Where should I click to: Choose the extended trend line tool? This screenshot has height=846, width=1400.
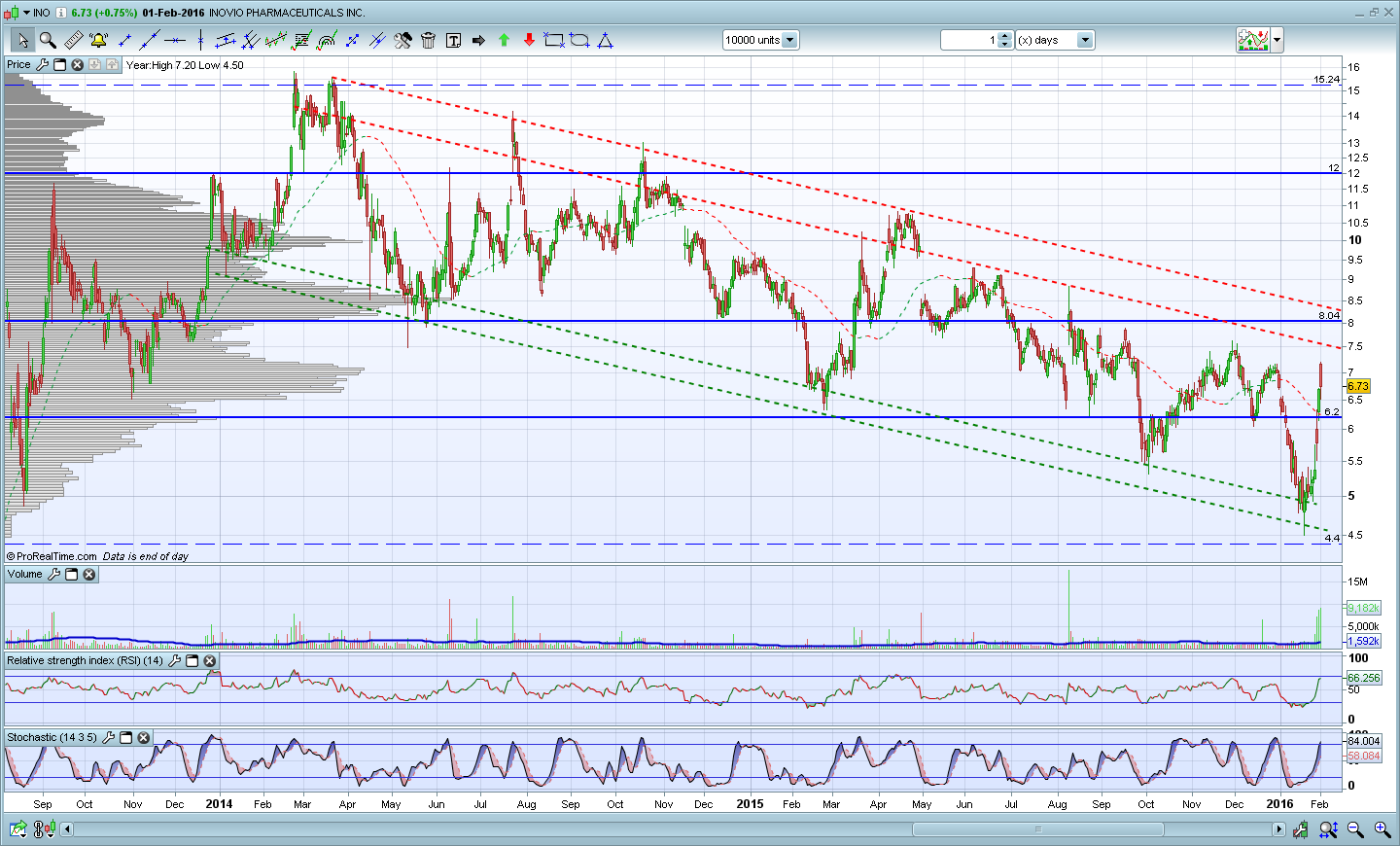150,40
